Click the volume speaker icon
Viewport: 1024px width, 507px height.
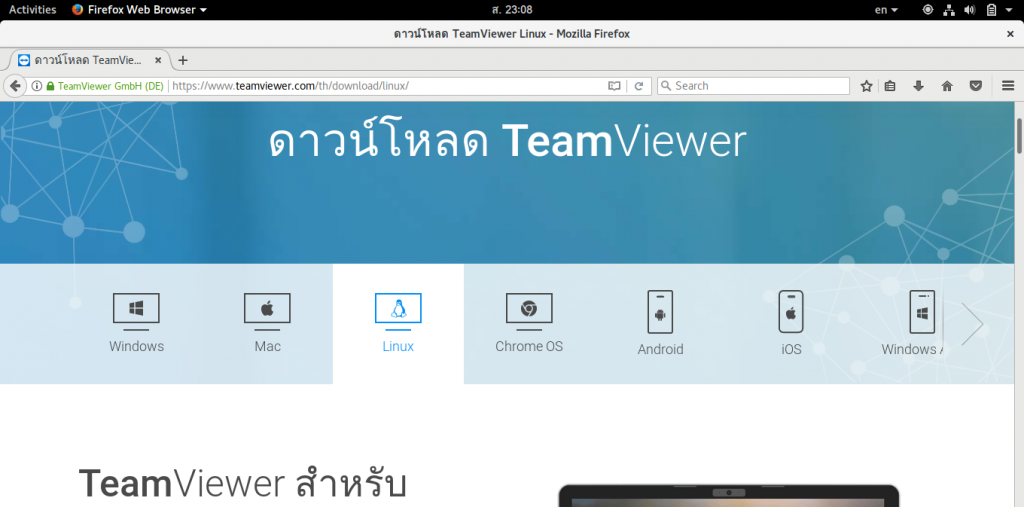point(970,10)
